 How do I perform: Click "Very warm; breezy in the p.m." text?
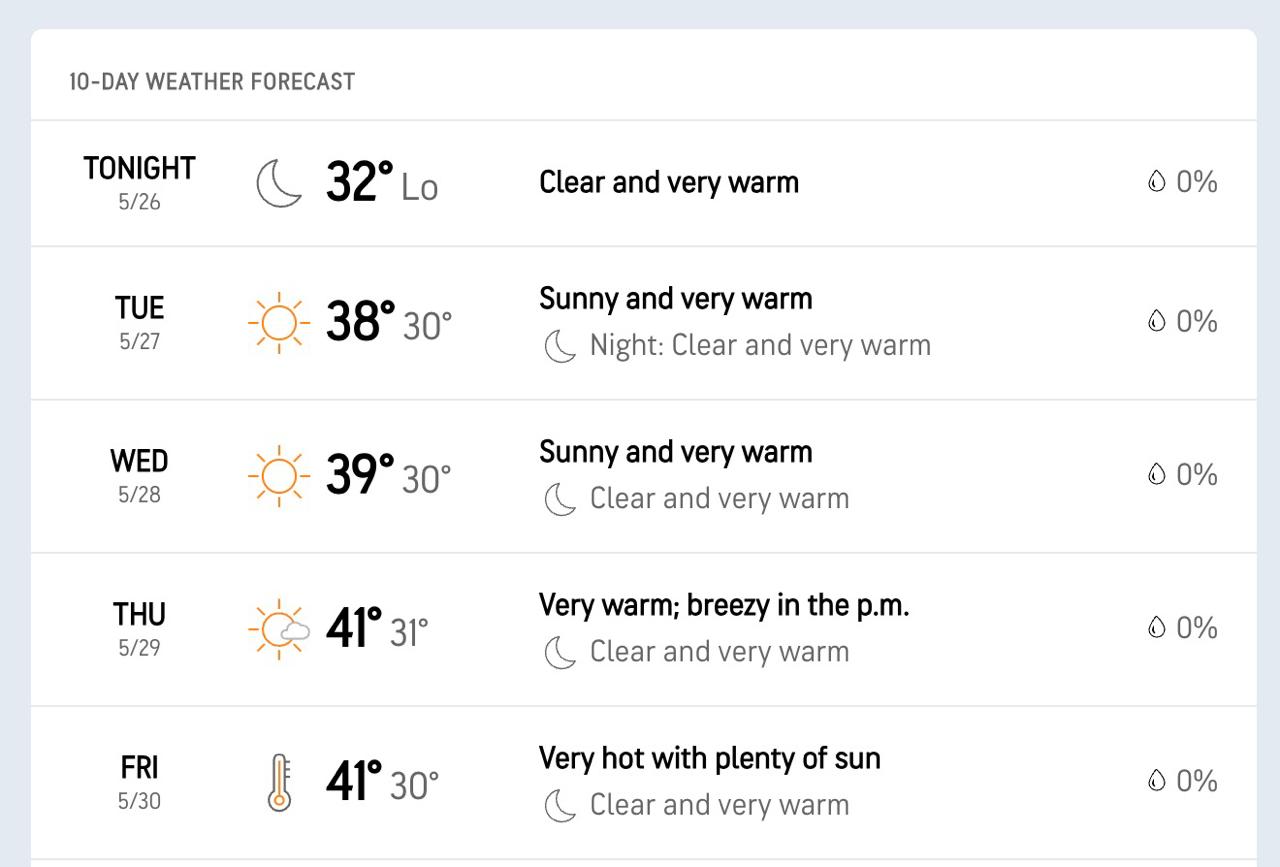[x=724, y=605]
